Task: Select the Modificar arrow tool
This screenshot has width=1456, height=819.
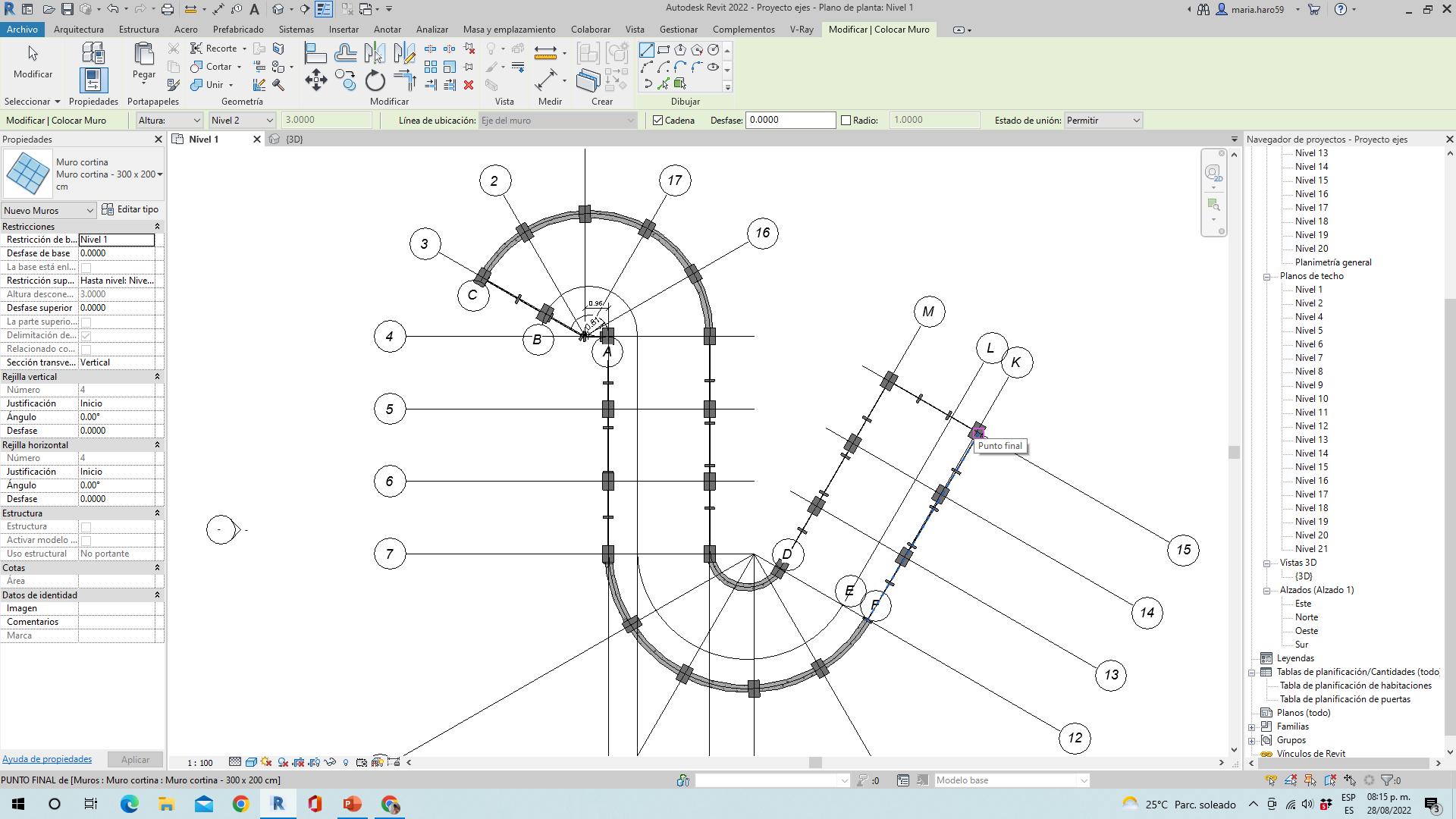Action: tap(33, 53)
